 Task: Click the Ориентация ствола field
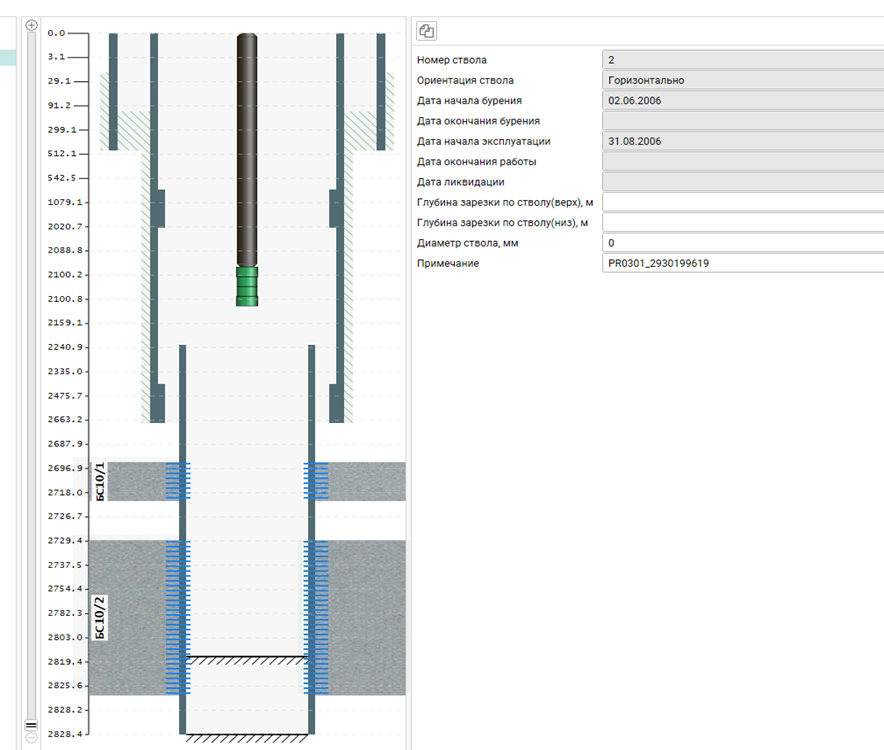[x=742, y=80]
